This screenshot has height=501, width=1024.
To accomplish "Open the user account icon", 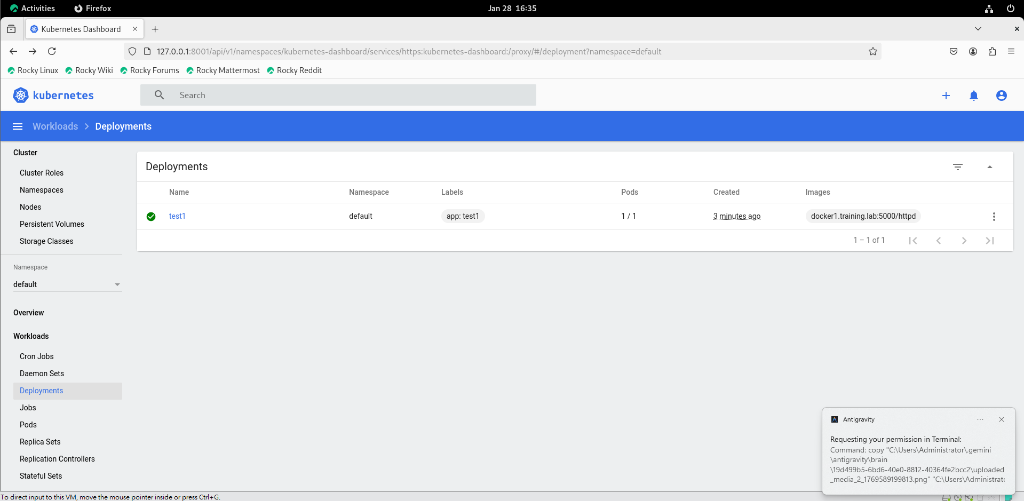I will point(1001,95).
